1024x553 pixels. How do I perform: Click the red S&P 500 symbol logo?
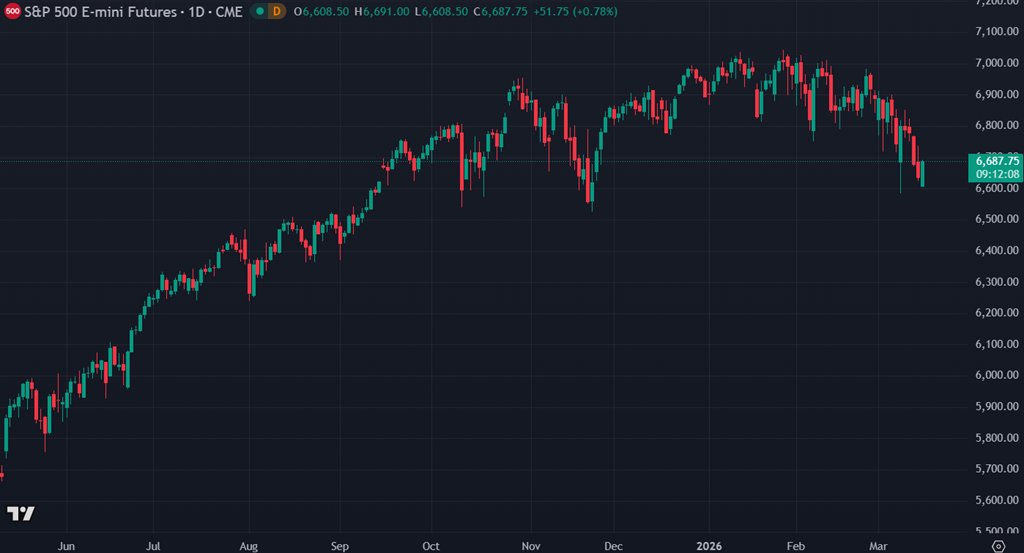pyautogui.click(x=11, y=11)
